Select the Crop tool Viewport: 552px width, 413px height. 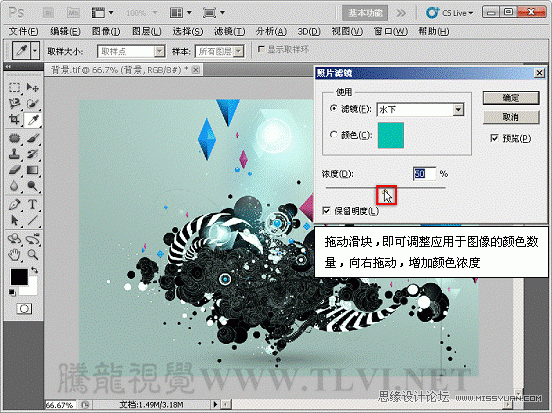14,120
